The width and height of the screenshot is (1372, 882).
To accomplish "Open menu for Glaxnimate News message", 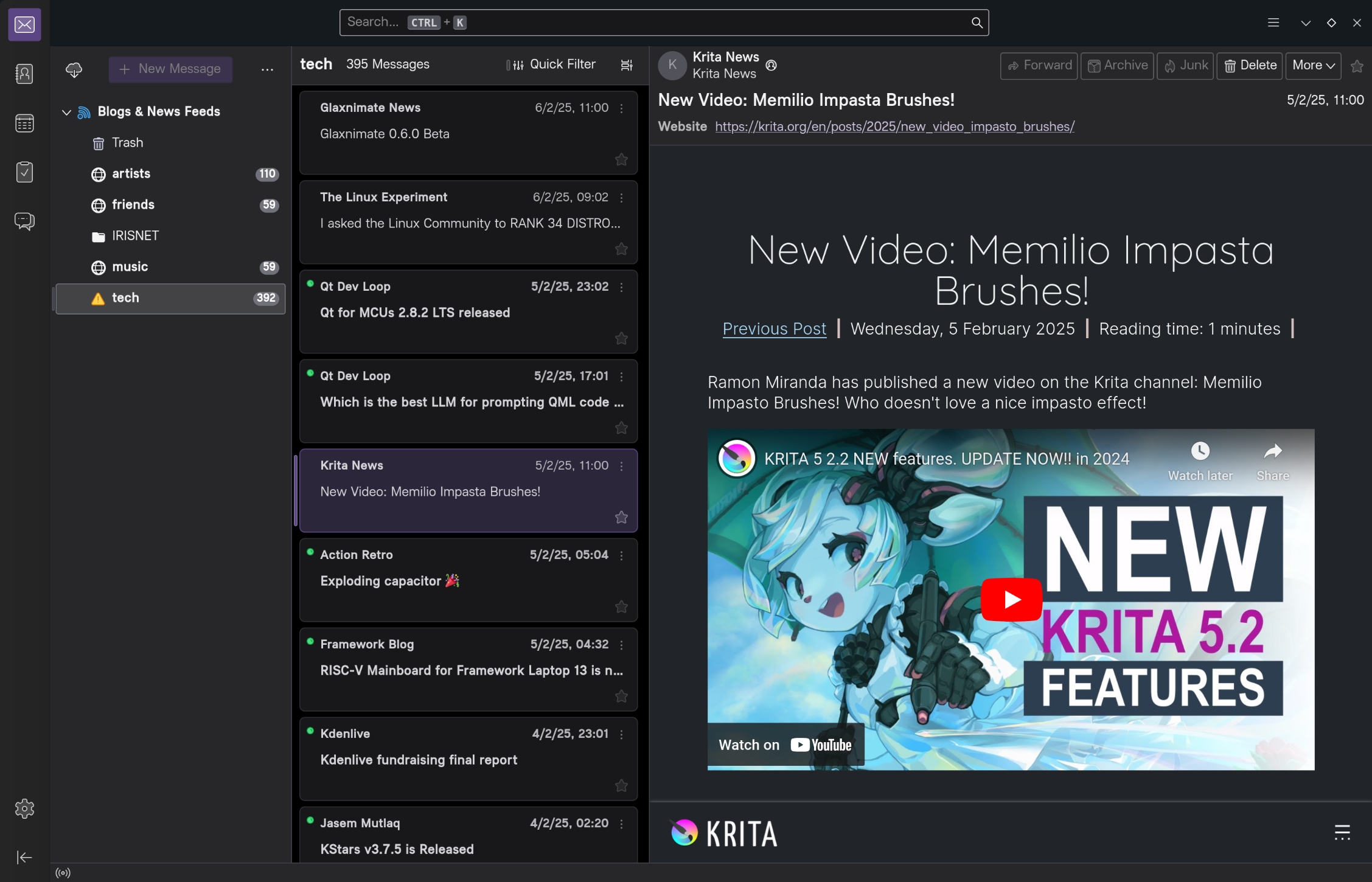I will [x=621, y=108].
